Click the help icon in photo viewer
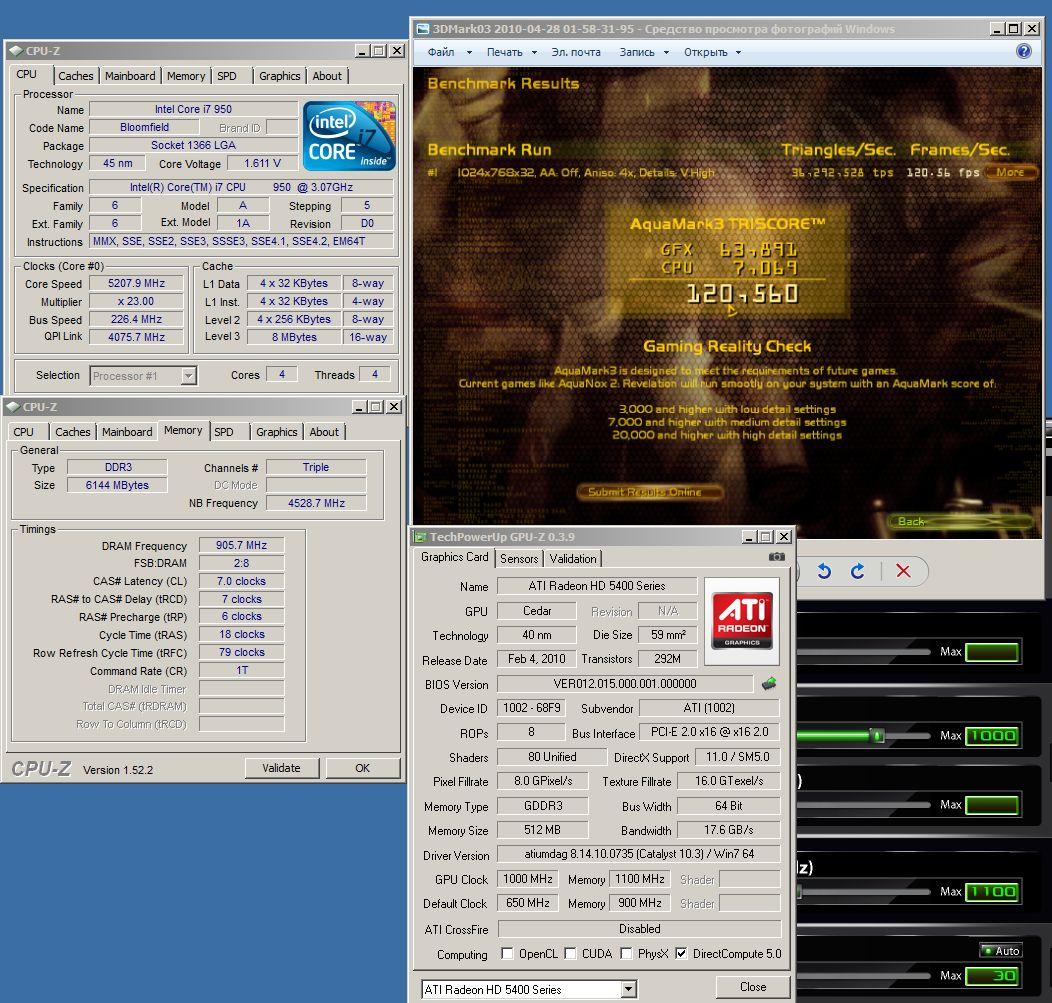Viewport: 1052px width, 1003px height. click(1024, 51)
